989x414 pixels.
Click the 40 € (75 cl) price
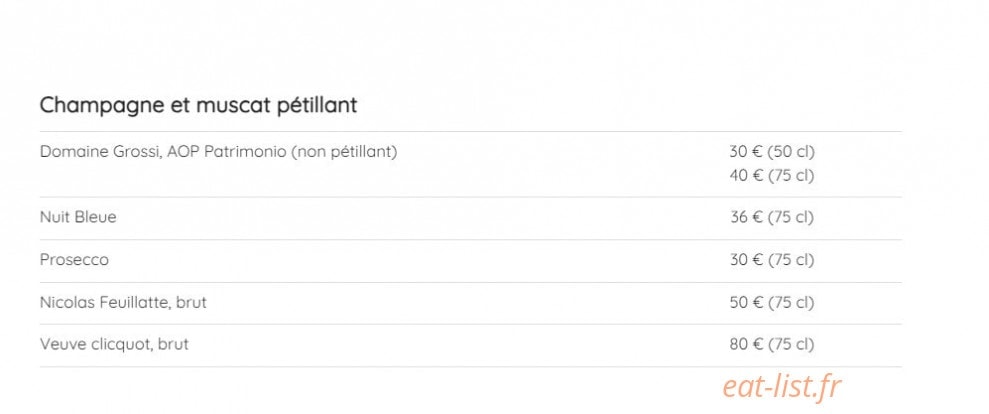772,175
